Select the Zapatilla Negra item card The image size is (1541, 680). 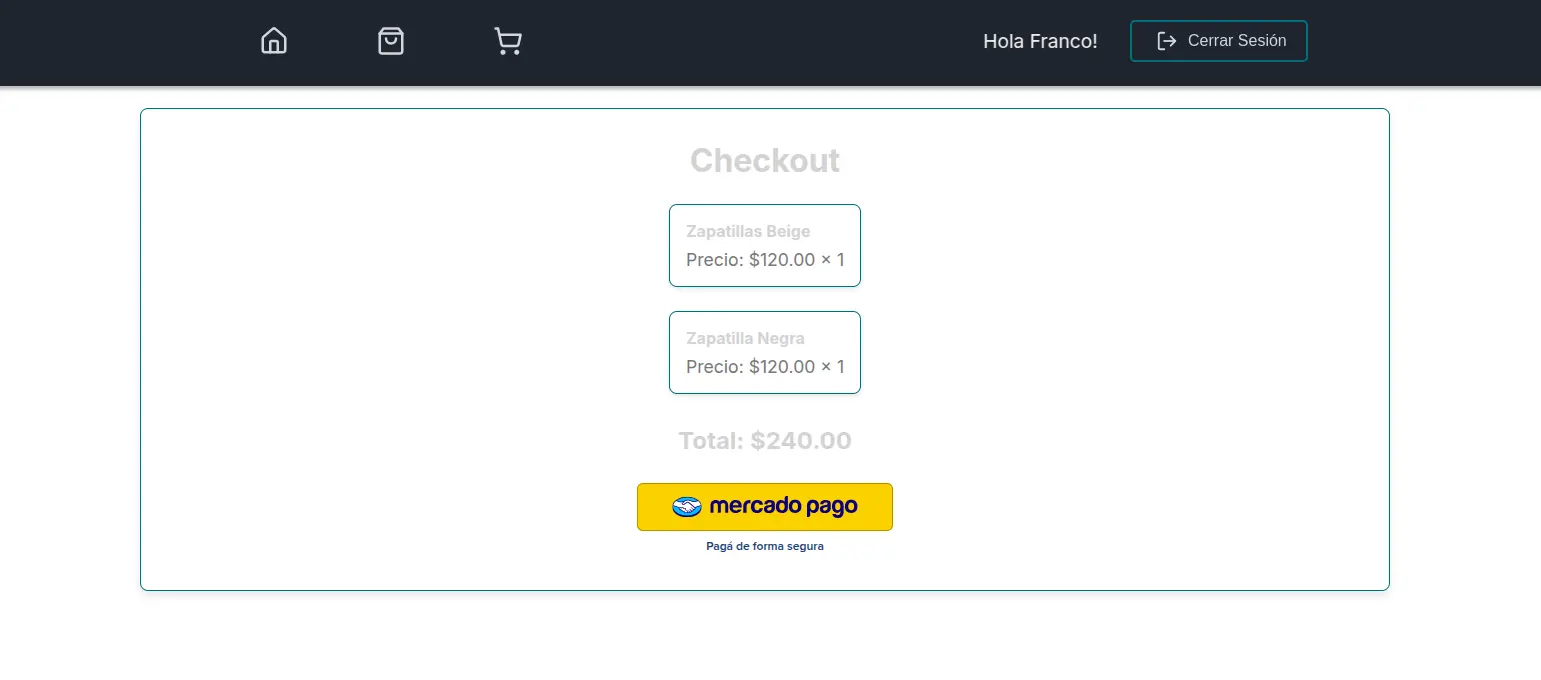(x=765, y=352)
